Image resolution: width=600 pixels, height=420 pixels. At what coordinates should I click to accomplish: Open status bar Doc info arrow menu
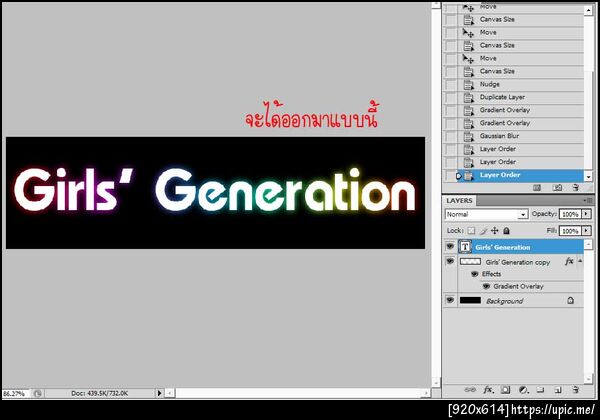(x=160, y=393)
